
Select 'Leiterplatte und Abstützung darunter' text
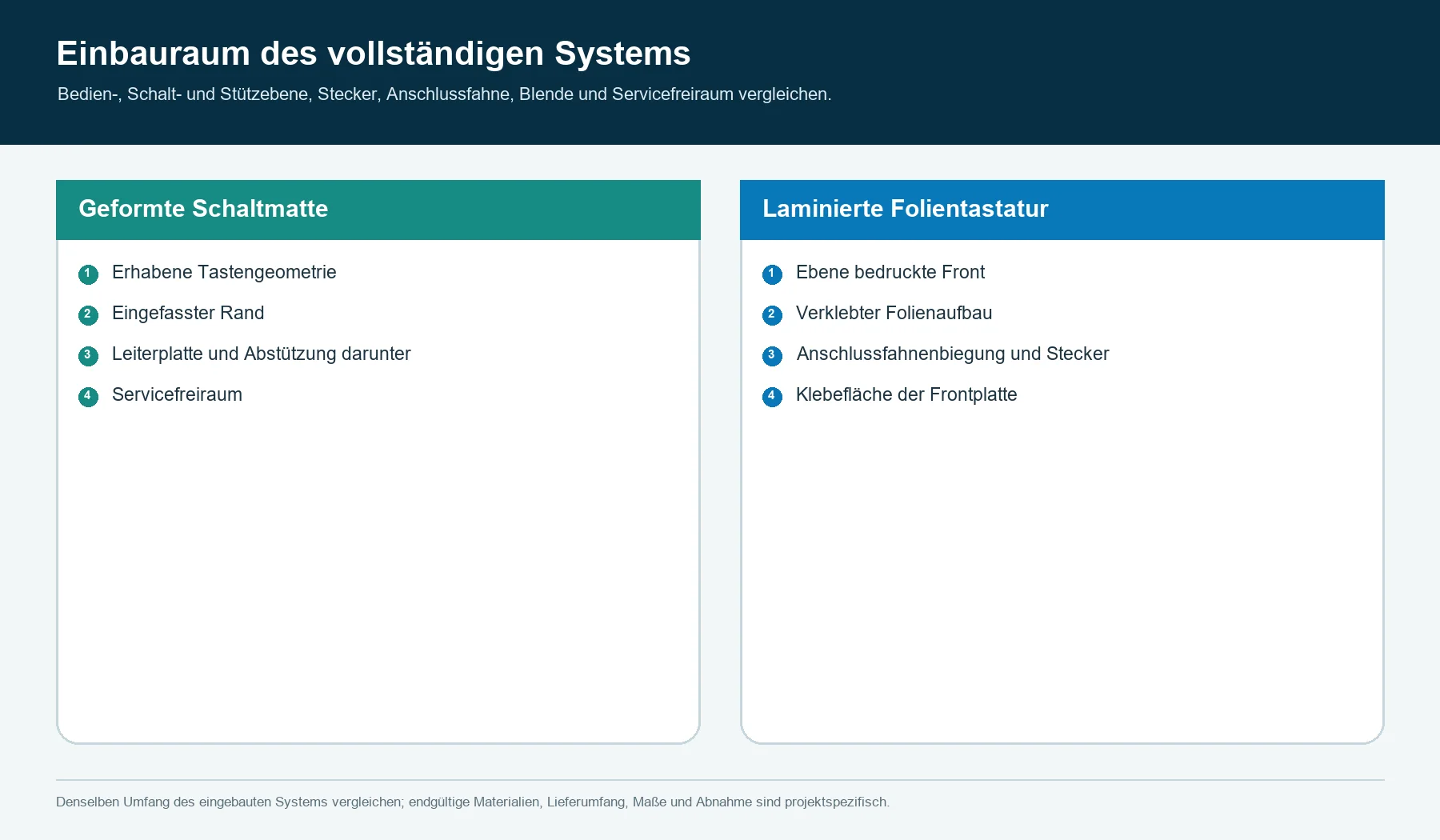[261, 354]
